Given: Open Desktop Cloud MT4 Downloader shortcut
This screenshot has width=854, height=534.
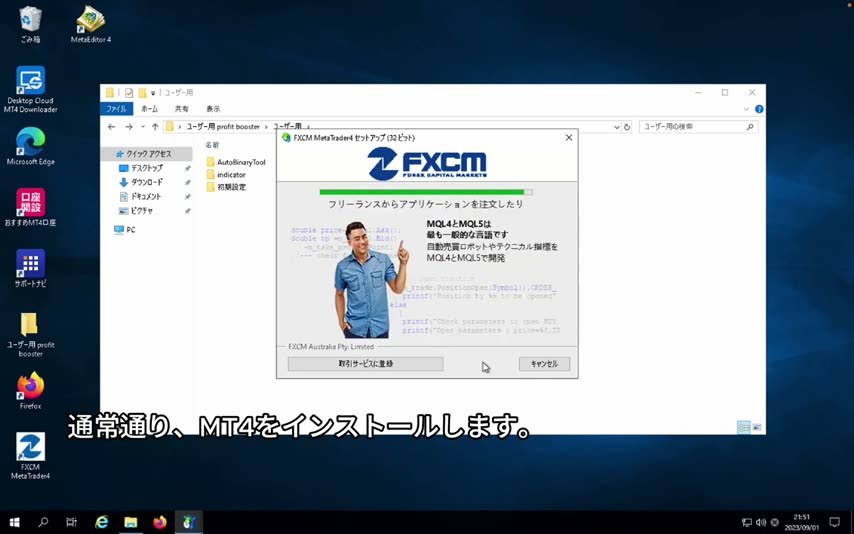Looking at the screenshot, I should 30,89.
